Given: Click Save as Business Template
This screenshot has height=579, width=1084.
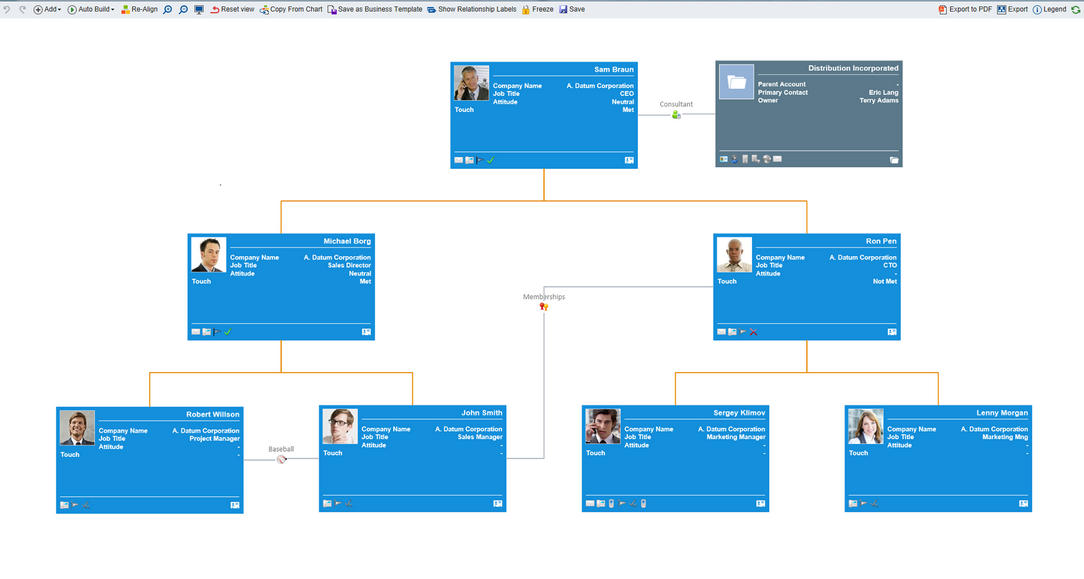Looking at the screenshot, I should (x=375, y=9).
